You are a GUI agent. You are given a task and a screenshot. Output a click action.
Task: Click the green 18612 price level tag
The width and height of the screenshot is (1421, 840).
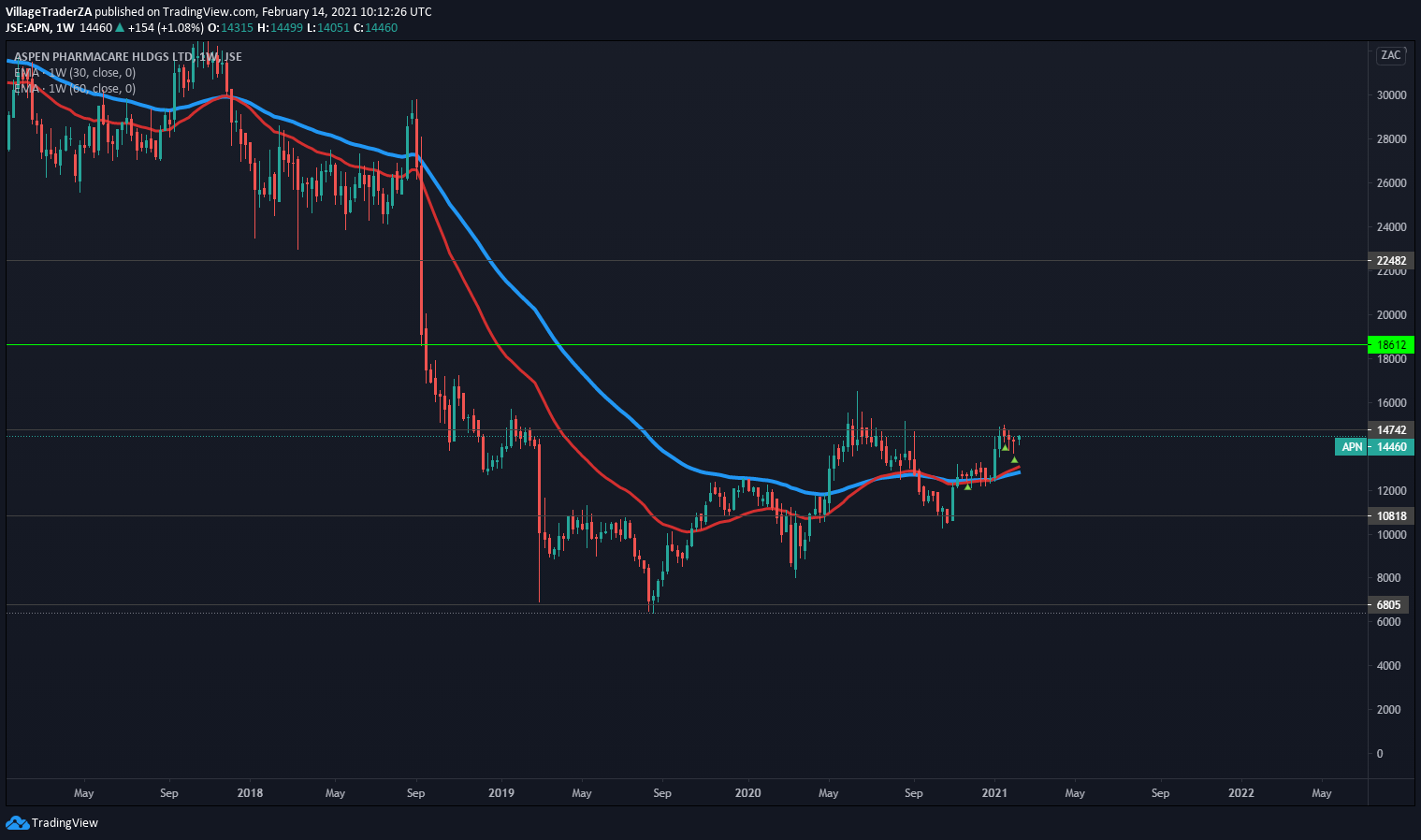[x=1391, y=345]
